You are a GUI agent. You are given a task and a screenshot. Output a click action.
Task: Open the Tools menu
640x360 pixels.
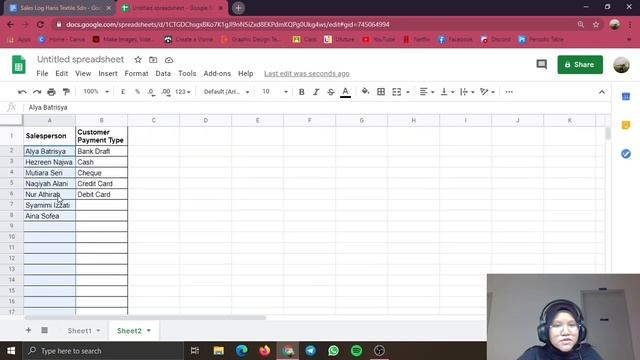187,73
